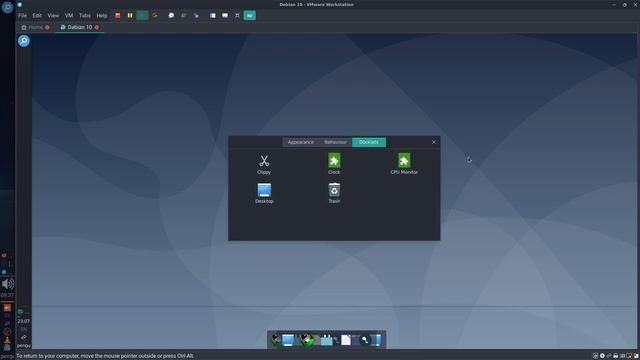Click the green play VM button
Image resolution: width=640 pixels, height=360 pixels.
click(x=142, y=16)
